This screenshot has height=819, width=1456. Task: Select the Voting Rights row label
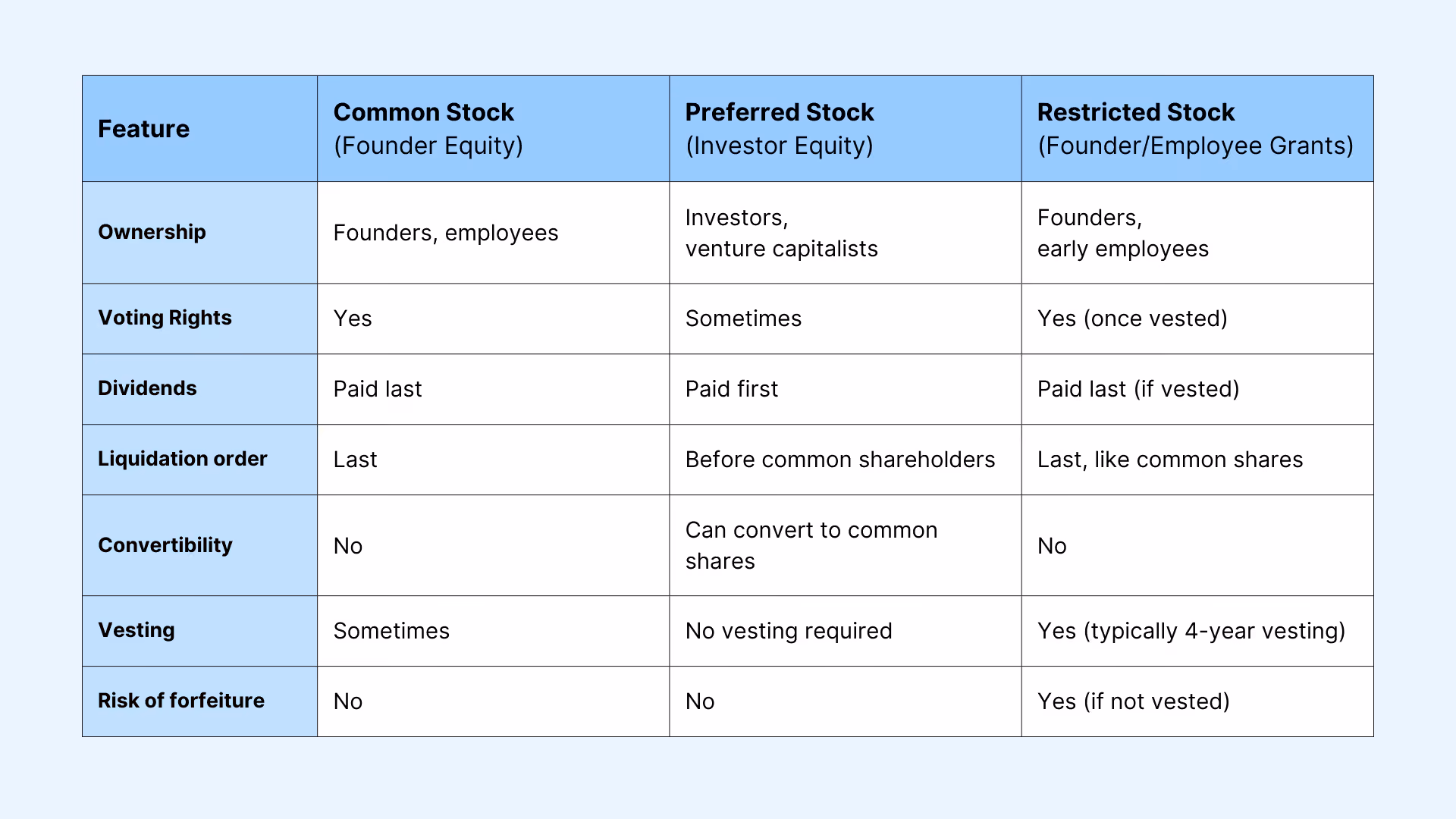(x=199, y=318)
